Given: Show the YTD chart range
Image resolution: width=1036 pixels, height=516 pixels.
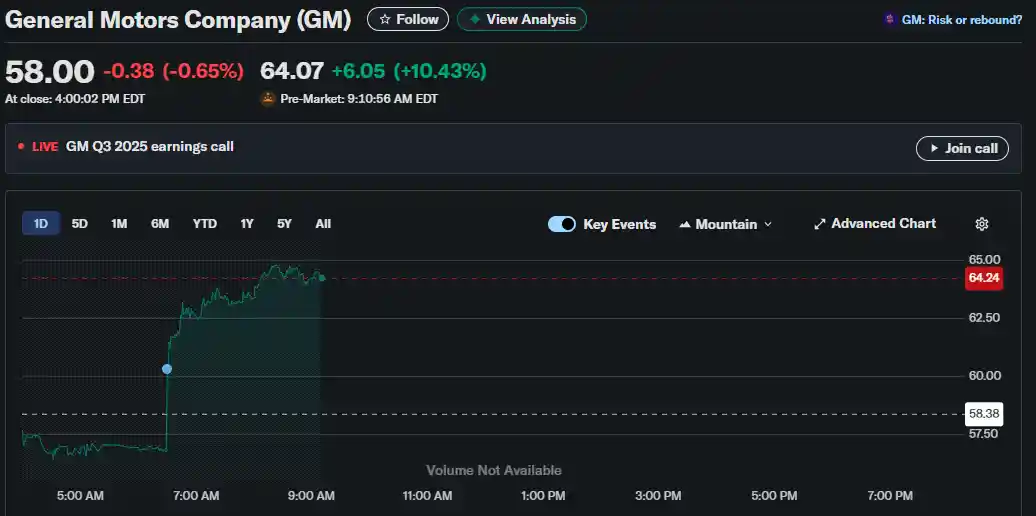Looking at the screenshot, I should (x=204, y=224).
